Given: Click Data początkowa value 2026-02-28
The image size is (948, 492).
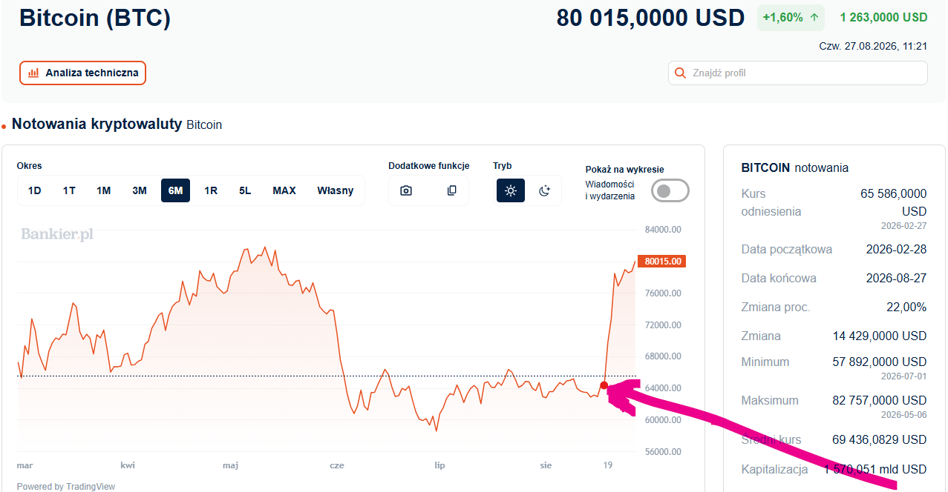Looking at the screenshot, I should coord(896,249).
